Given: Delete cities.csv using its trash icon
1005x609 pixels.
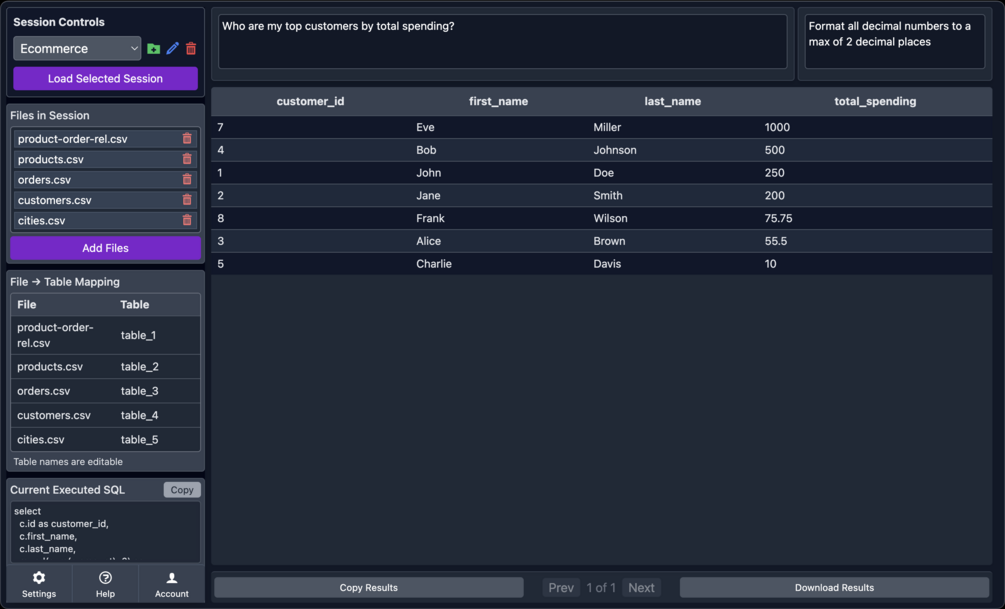Looking at the screenshot, I should click(187, 221).
